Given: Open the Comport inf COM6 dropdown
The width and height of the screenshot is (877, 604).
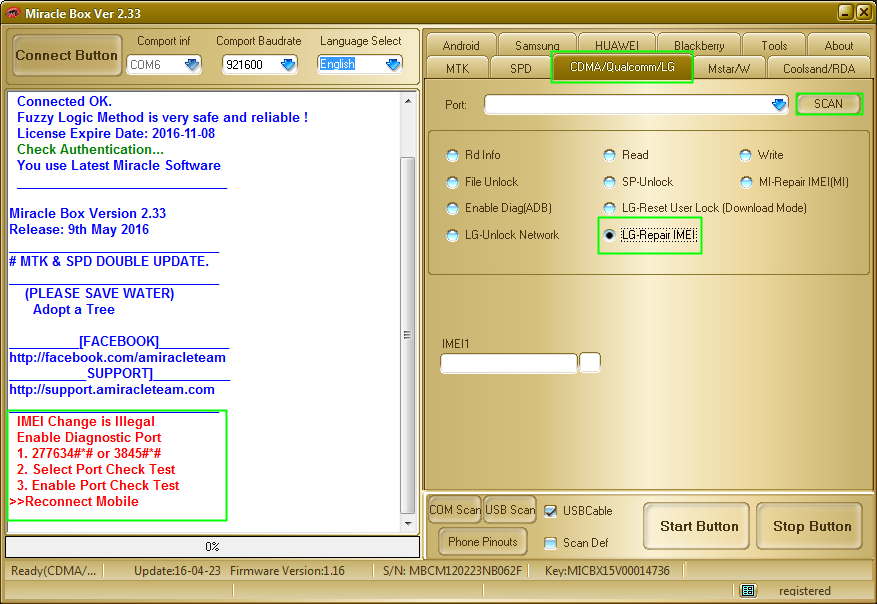Looking at the screenshot, I should point(192,65).
